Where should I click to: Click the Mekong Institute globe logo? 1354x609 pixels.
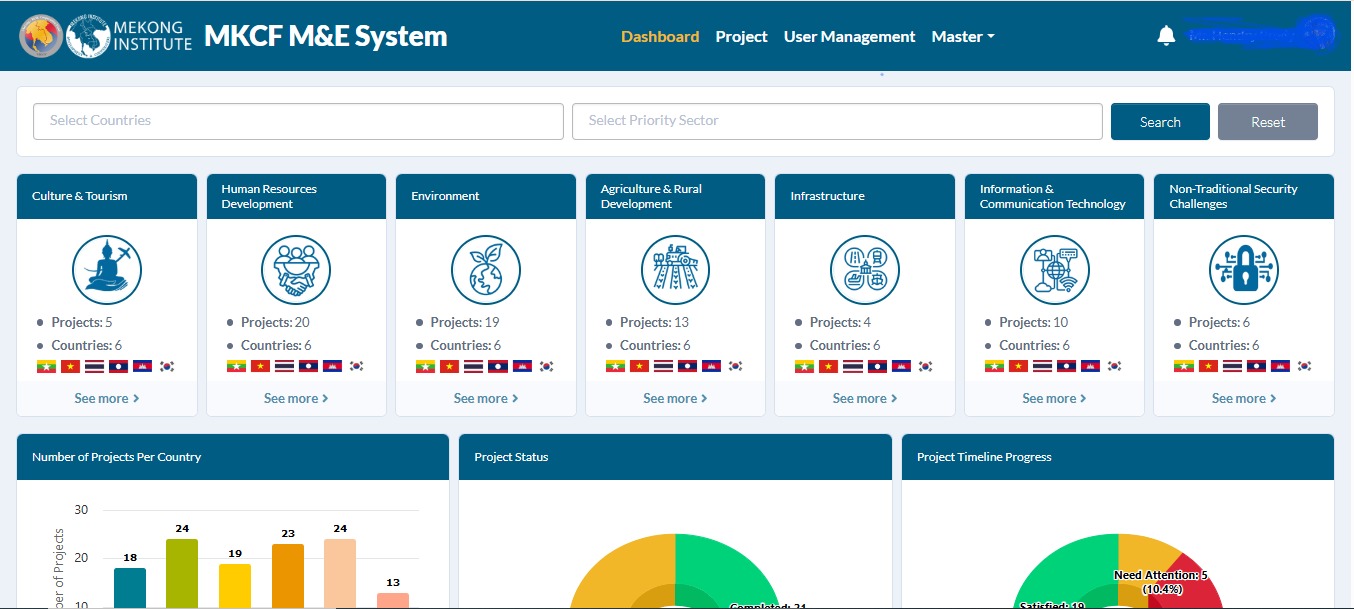(88, 36)
